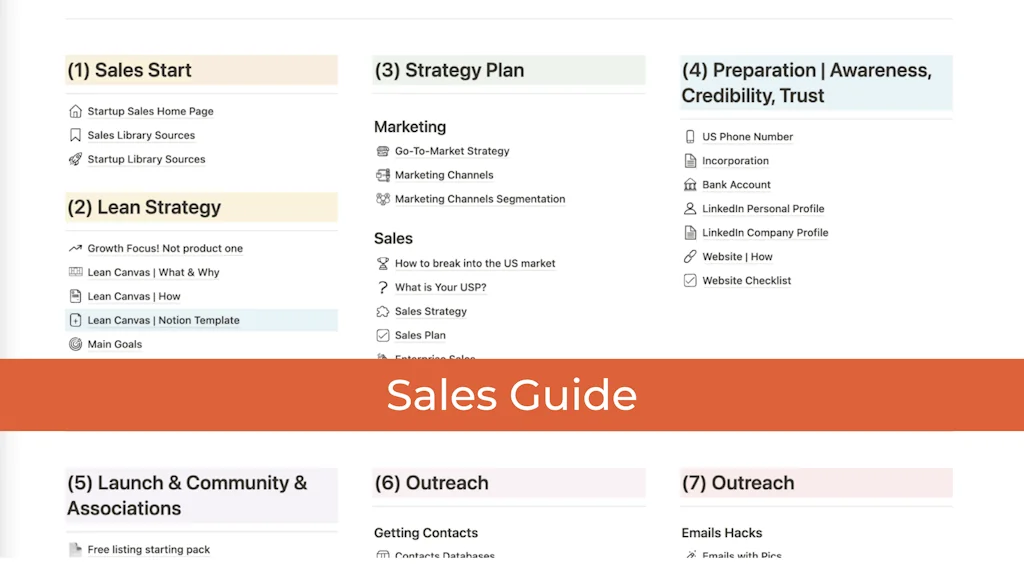Open the LinkedIn Company Profile page
Screen dimensions: 1024x572
(765, 233)
